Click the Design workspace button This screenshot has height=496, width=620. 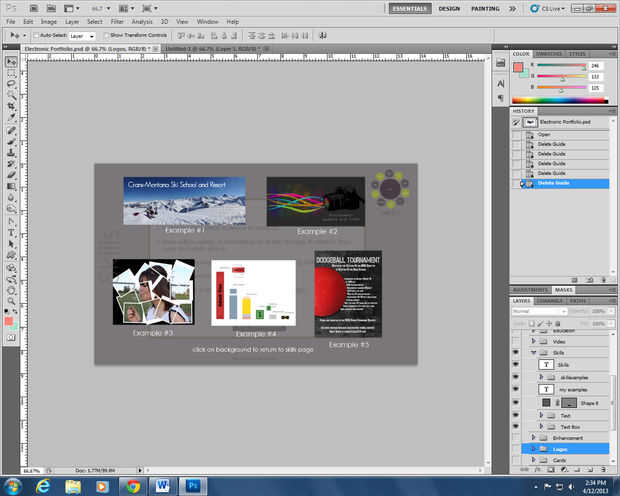tap(450, 7)
